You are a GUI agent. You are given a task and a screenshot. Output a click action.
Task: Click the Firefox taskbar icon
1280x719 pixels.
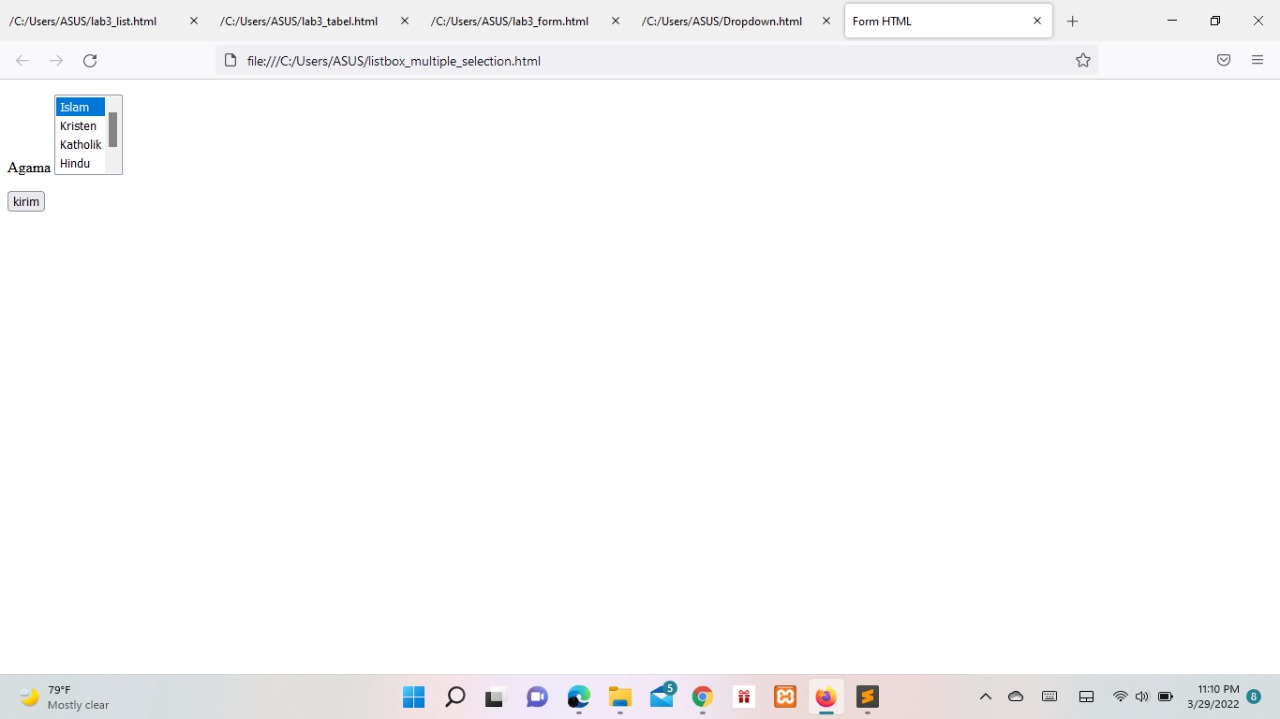[826, 697]
